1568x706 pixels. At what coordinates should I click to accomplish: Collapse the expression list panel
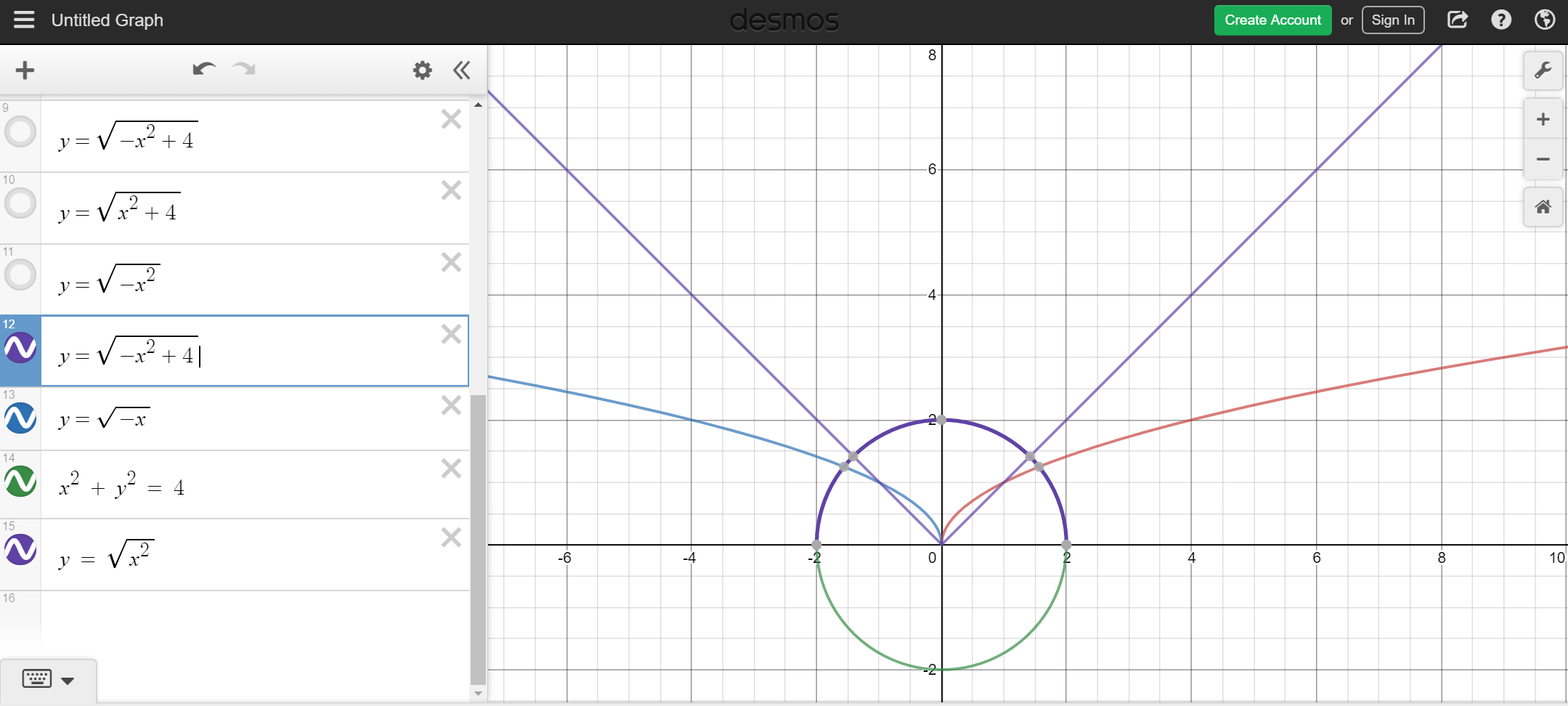point(461,70)
